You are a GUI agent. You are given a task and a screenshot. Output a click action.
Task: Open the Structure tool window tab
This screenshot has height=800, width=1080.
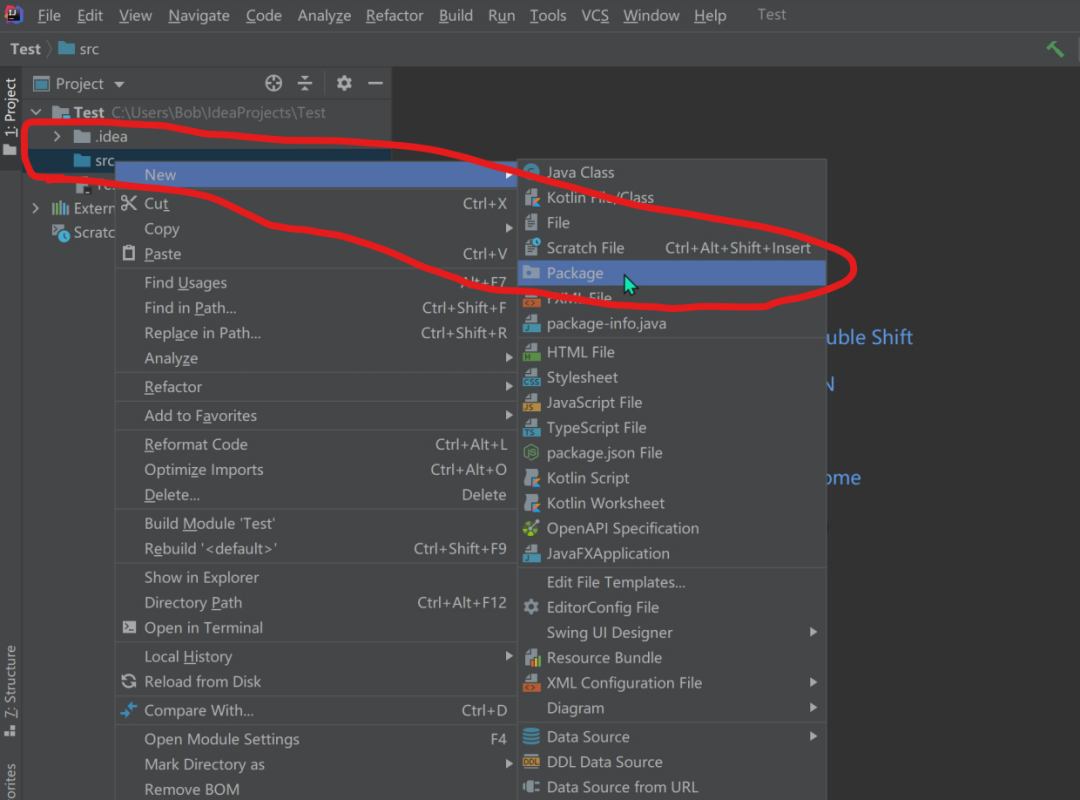(x=10, y=690)
